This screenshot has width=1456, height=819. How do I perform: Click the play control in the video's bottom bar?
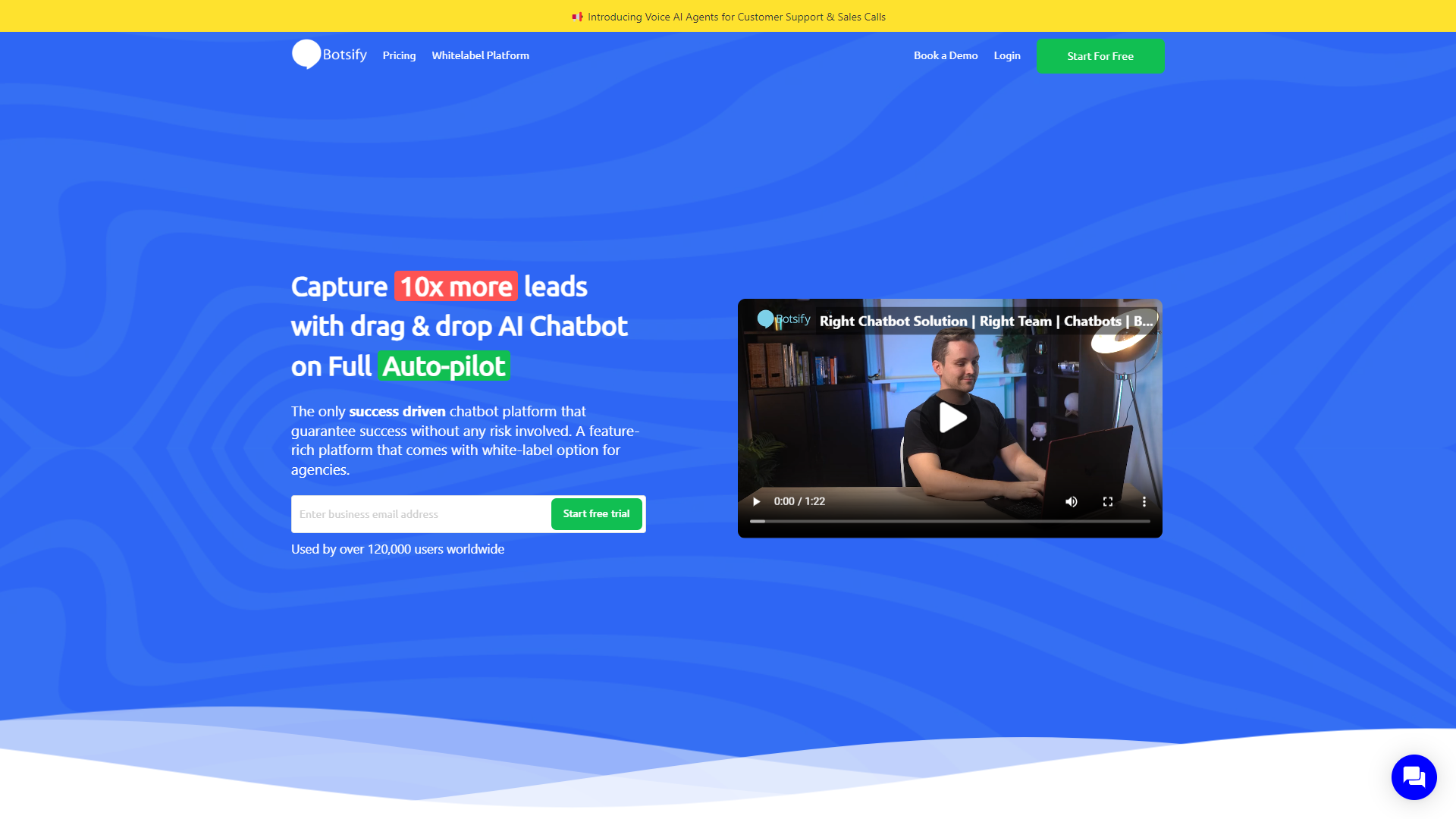[x=756, y=501]
